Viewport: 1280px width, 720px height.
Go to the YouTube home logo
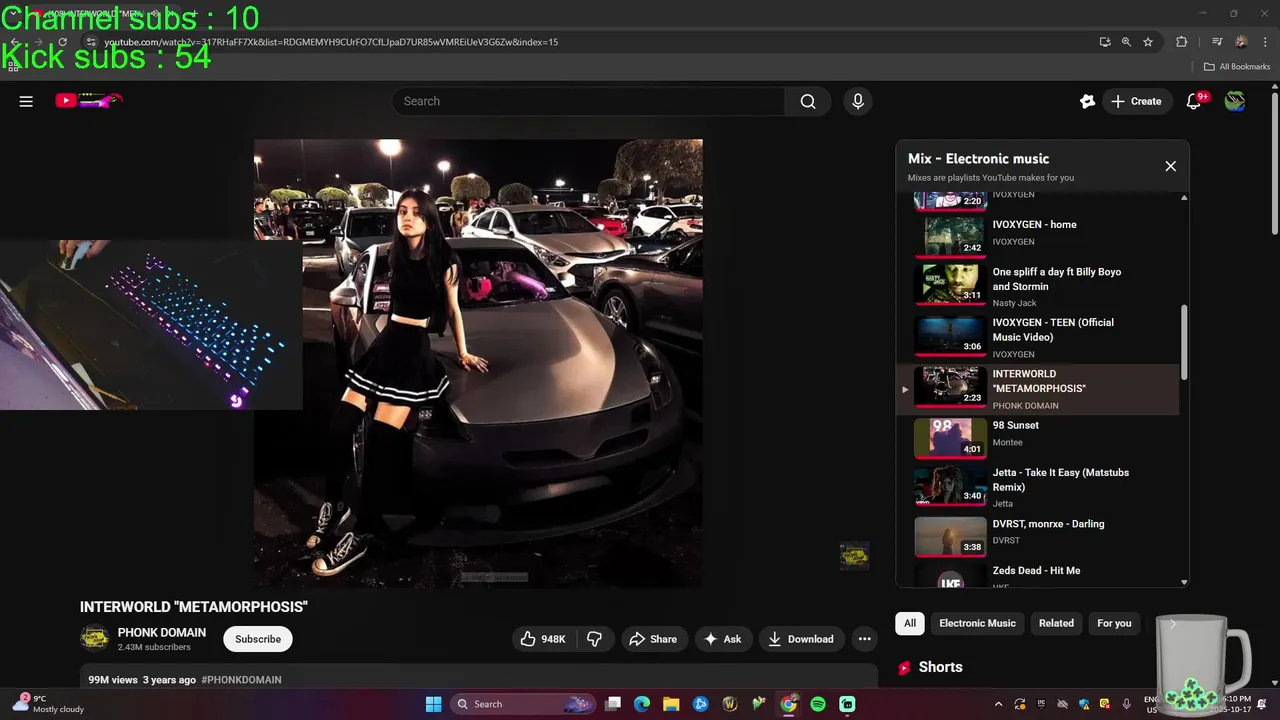[x=88, y=100]
